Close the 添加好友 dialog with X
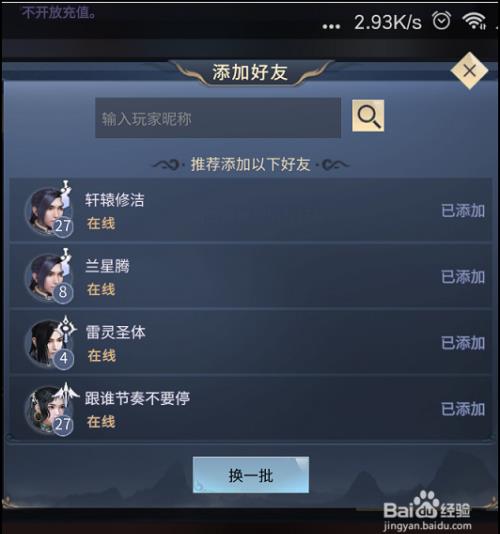 tap(469, 71)
